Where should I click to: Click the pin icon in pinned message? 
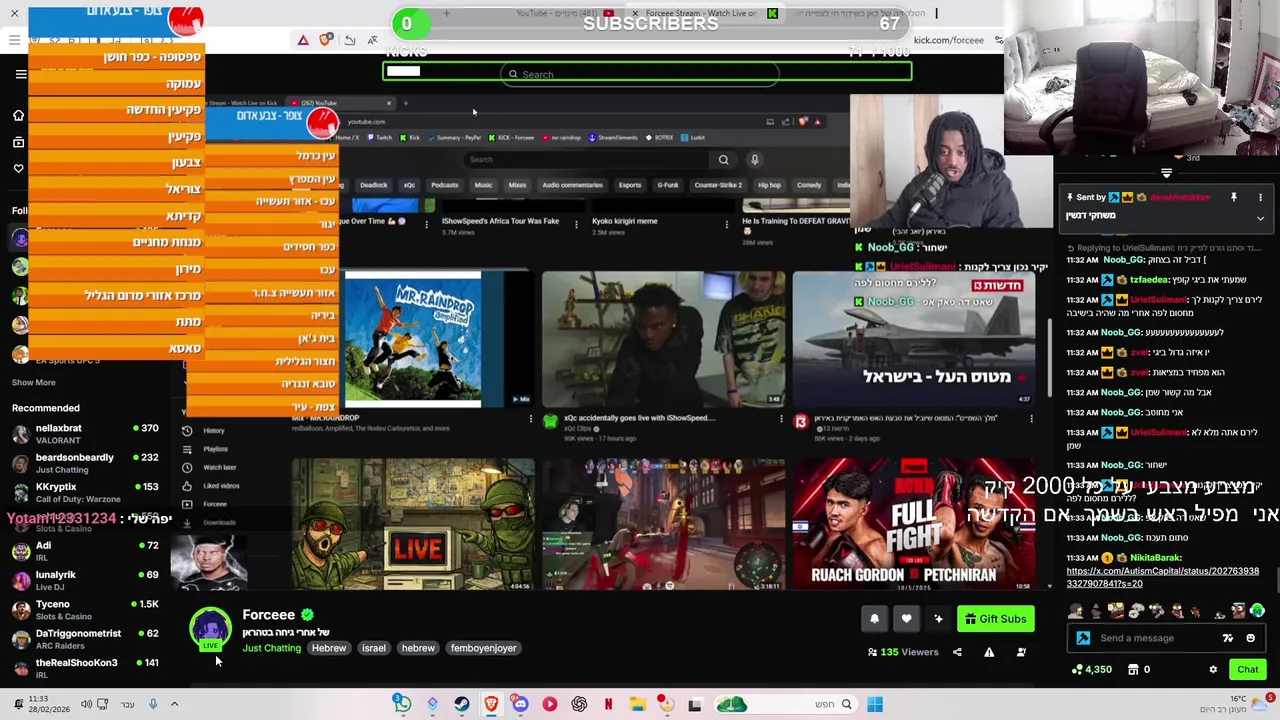point(1234,198)
